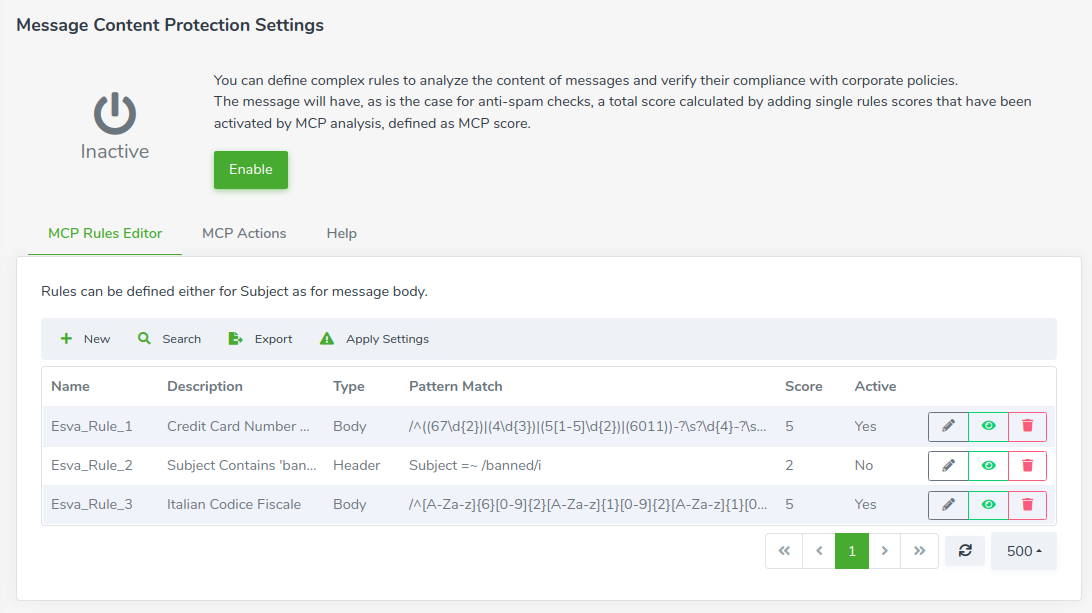Select the Esva_Rule_3 name cell

click(91, 504)
